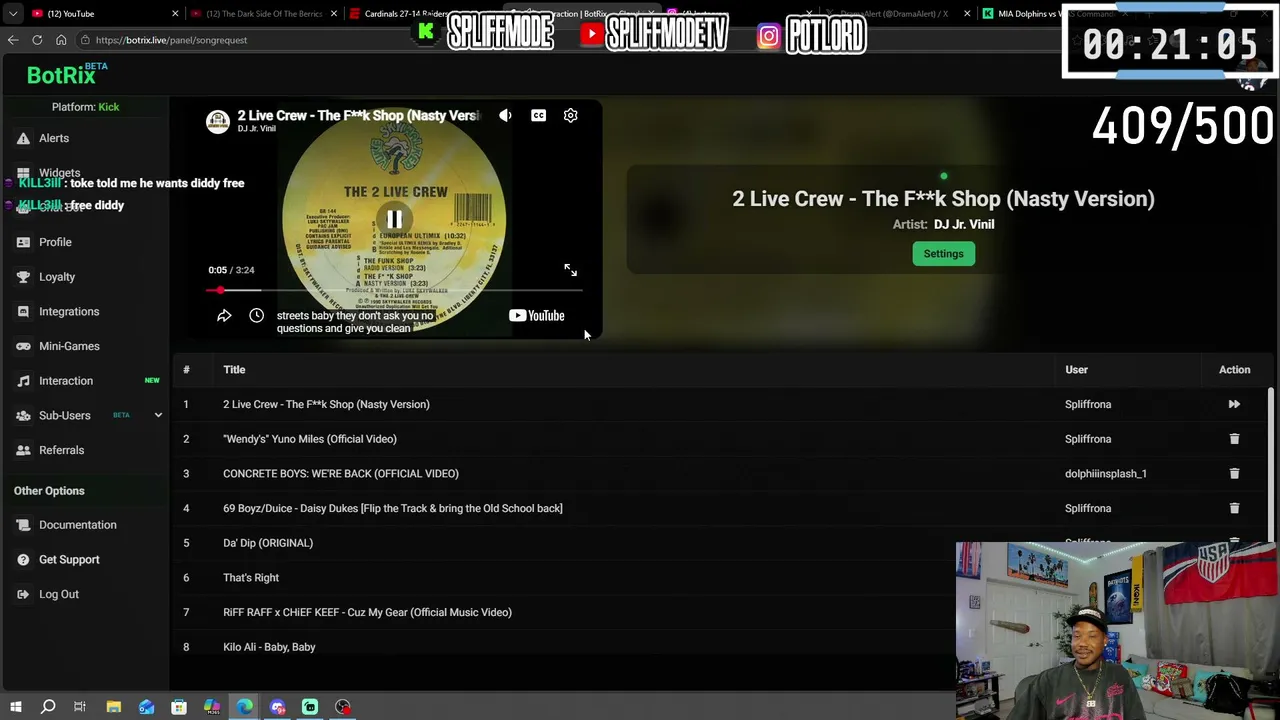Expand the Sub-Users dropdown arrow
Screen dimensions: 1280x720
158,415
